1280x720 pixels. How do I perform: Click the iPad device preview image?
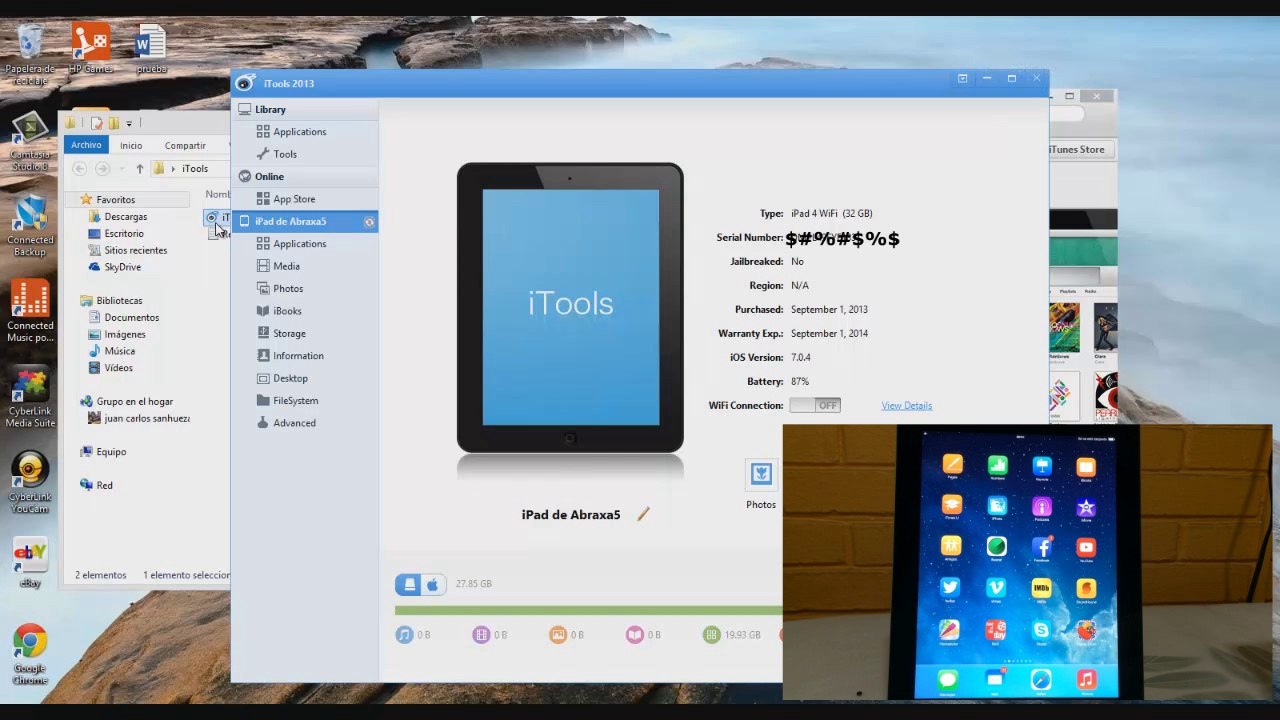click(570, 308)
